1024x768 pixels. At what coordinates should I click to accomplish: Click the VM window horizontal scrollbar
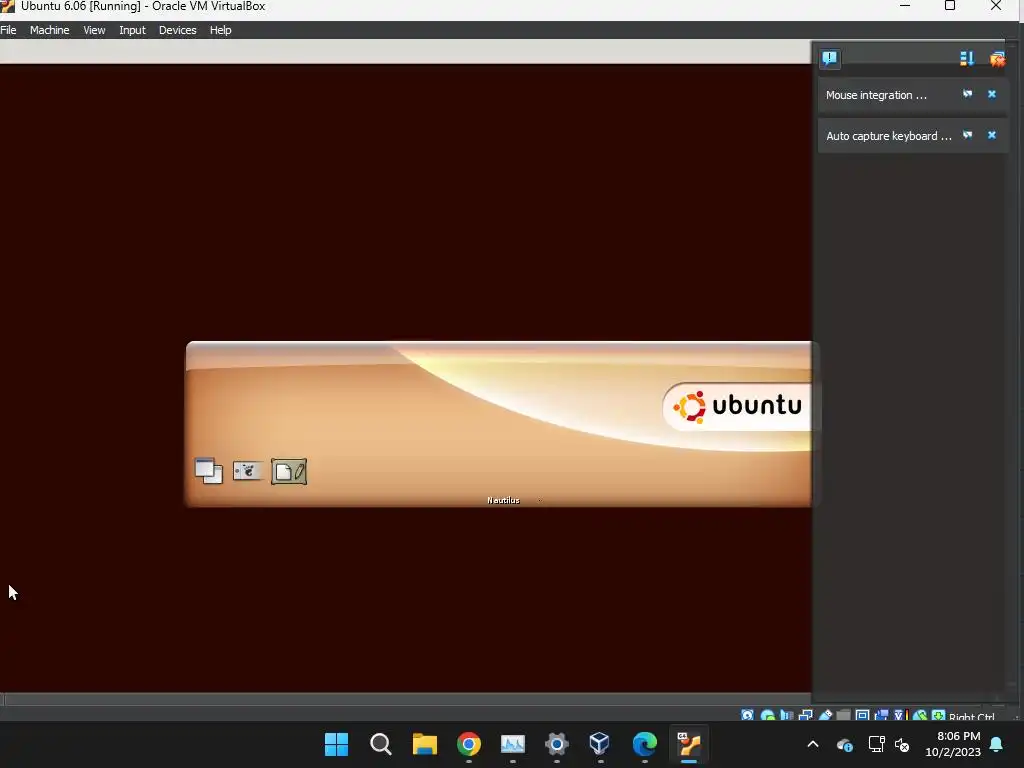[406, 699]
